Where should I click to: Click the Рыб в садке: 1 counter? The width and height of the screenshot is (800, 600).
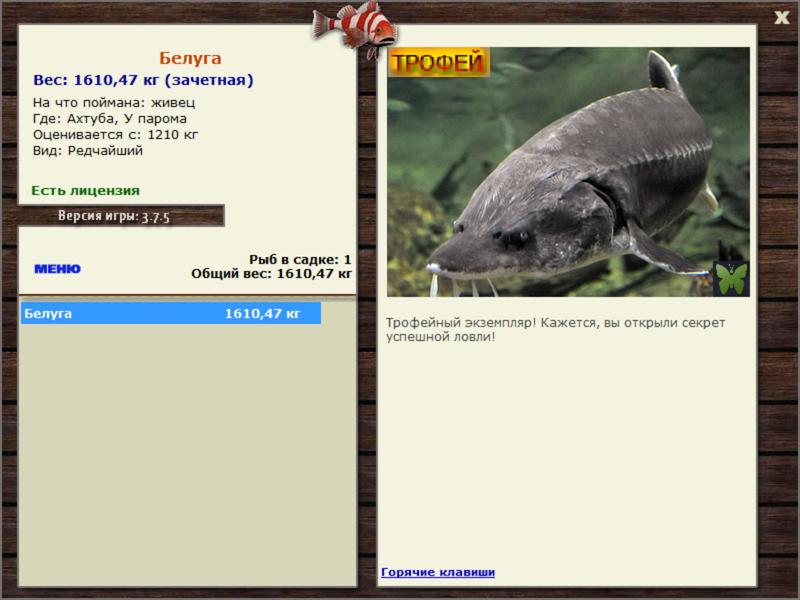(300, 259)
